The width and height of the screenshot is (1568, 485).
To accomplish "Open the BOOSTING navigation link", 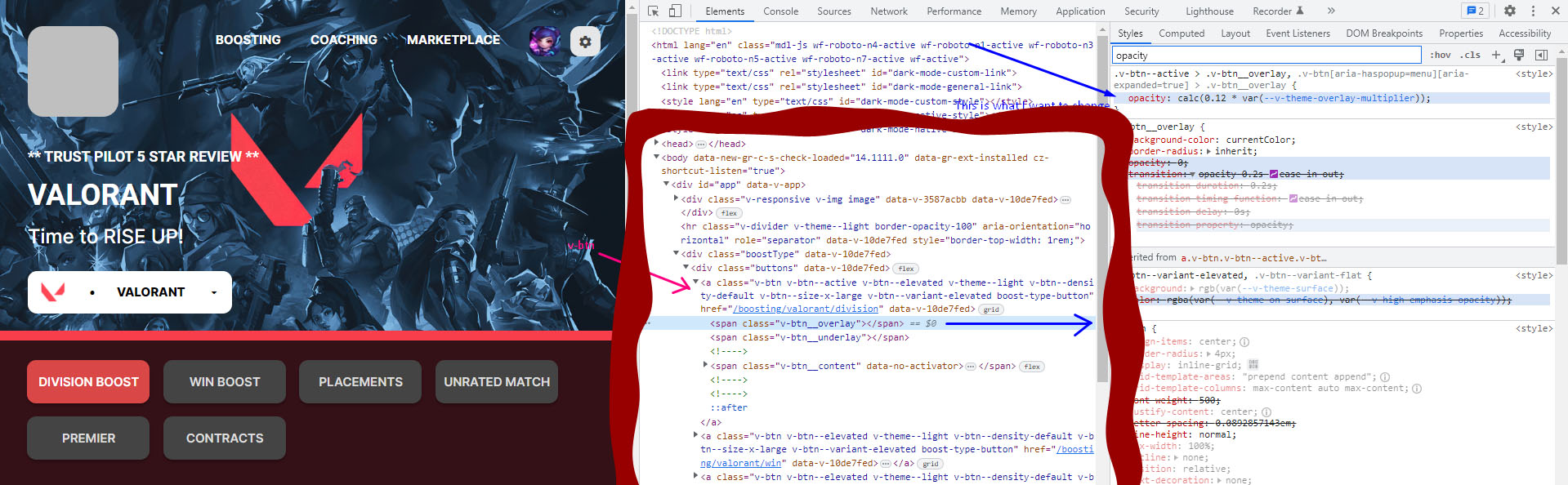I will (248, 40).
